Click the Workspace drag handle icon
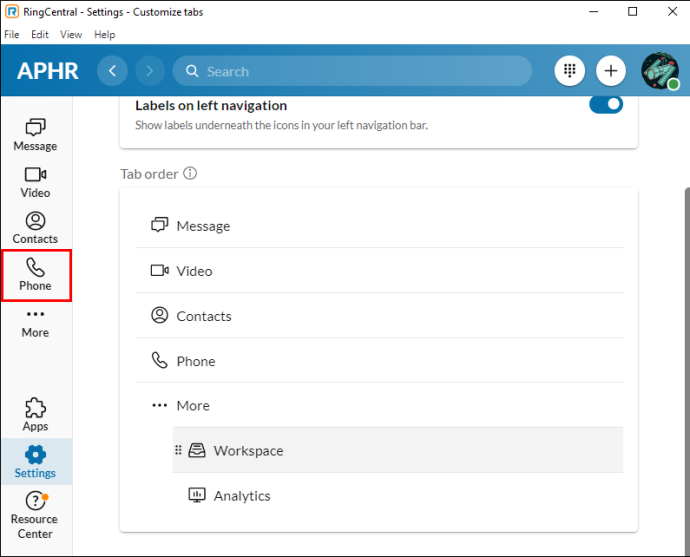 pyautogui.click(x=178, y=450)
